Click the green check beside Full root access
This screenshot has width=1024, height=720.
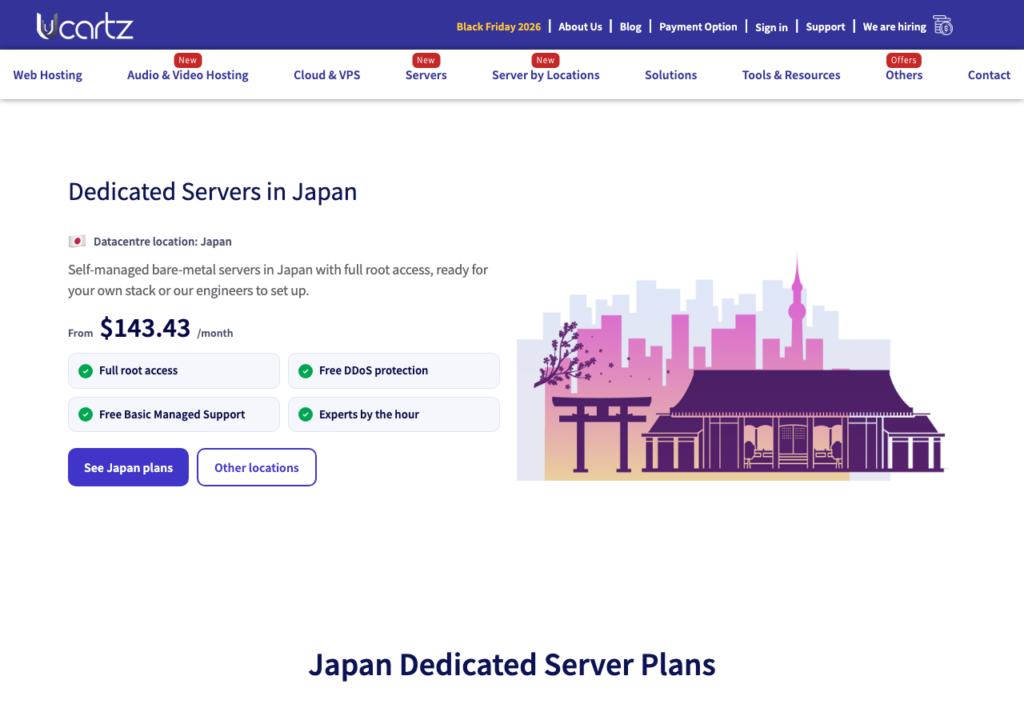click(x=86, y=371)
